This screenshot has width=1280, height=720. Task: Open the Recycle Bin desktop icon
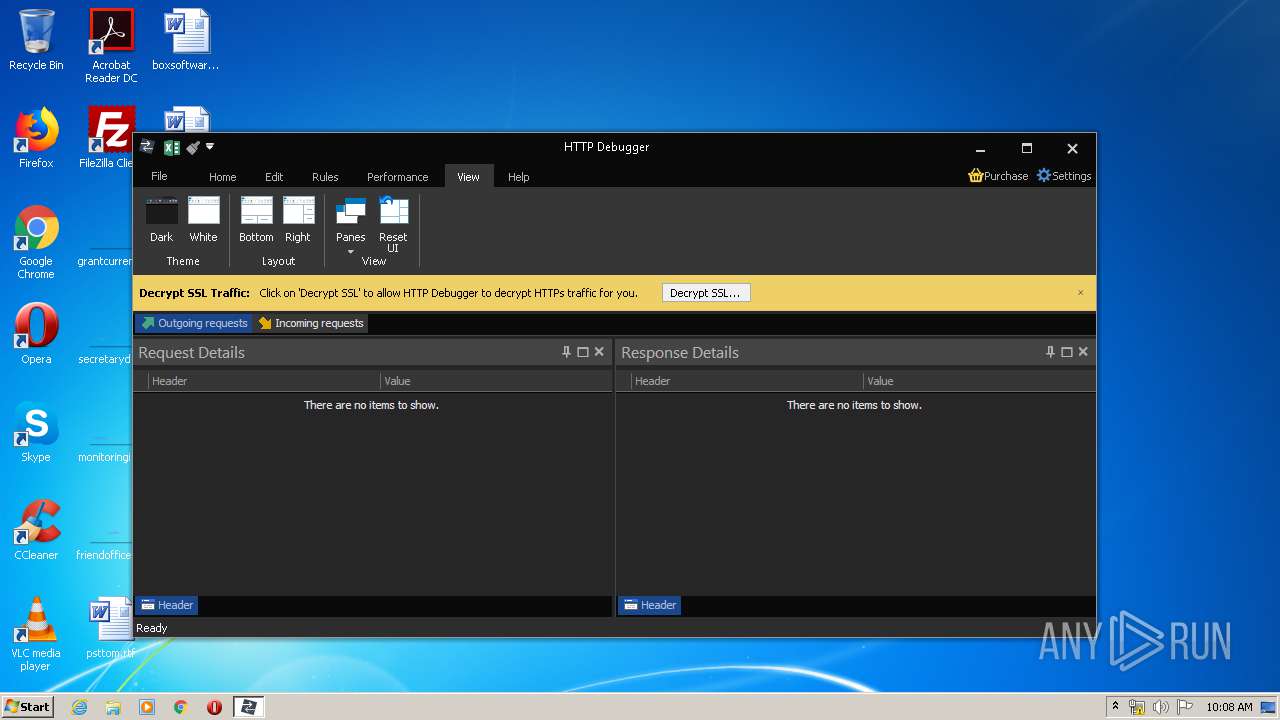click(x=36, y=40)
